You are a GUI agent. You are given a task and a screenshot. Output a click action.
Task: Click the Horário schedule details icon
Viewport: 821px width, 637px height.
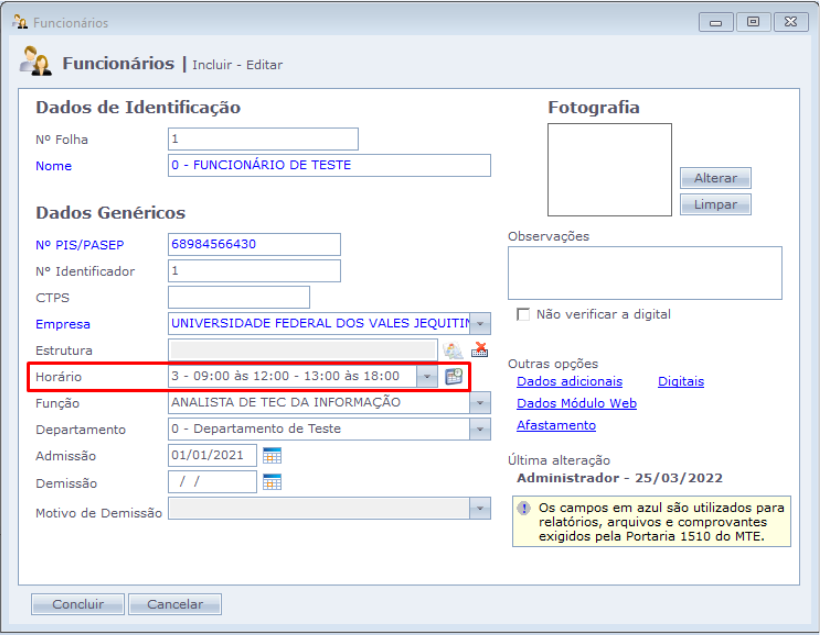(x=454, y=377)
